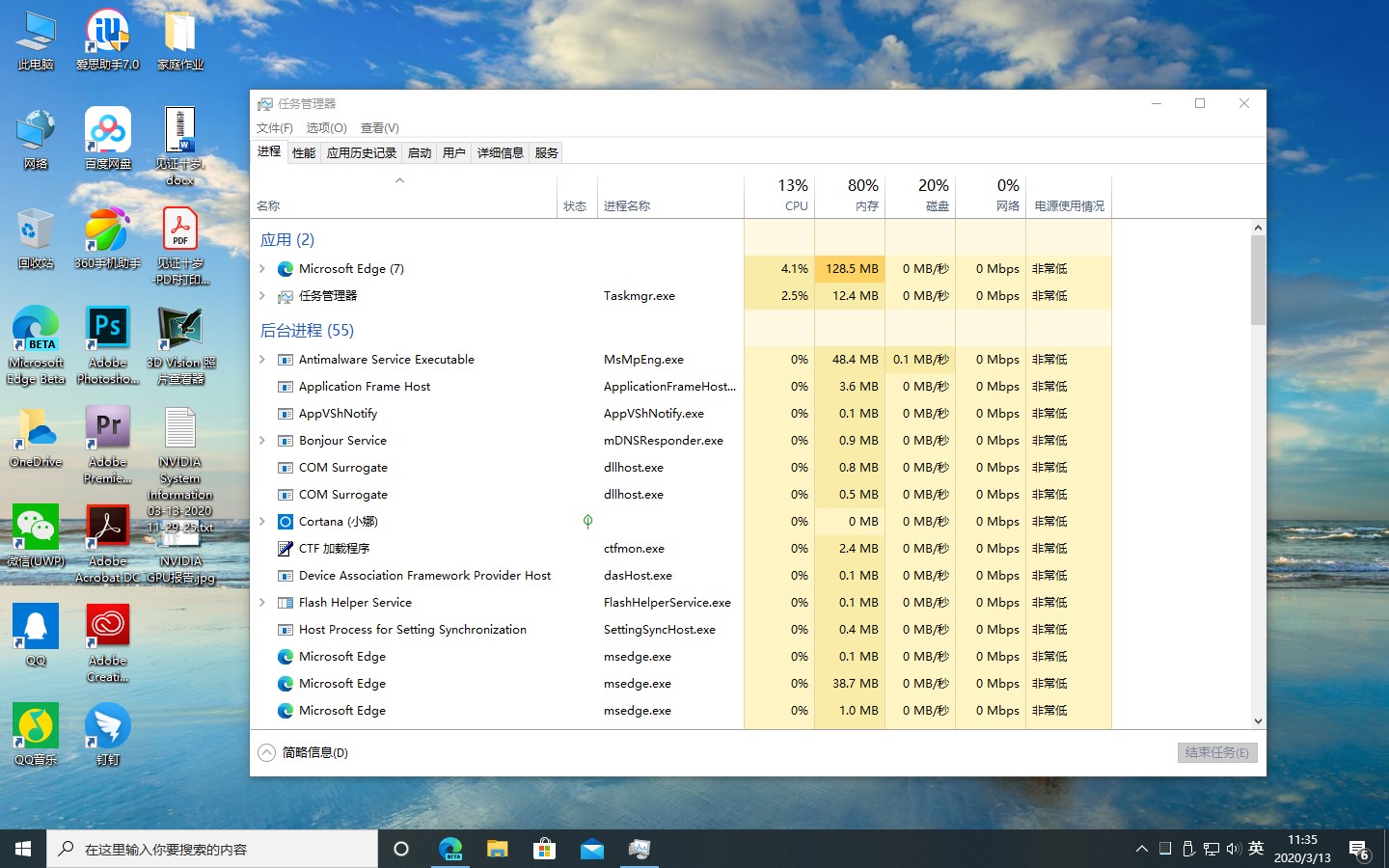Screen dimensions: 1389x868
Task: Open the OneDrive desktop shortcut
Action: (x=36, y=437)
